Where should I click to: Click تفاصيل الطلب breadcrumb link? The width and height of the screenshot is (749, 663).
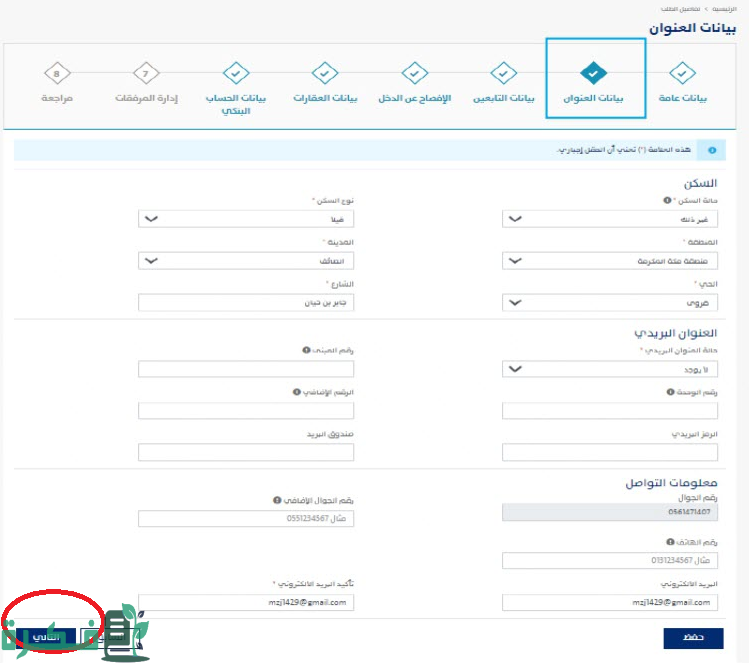point(680,9)
